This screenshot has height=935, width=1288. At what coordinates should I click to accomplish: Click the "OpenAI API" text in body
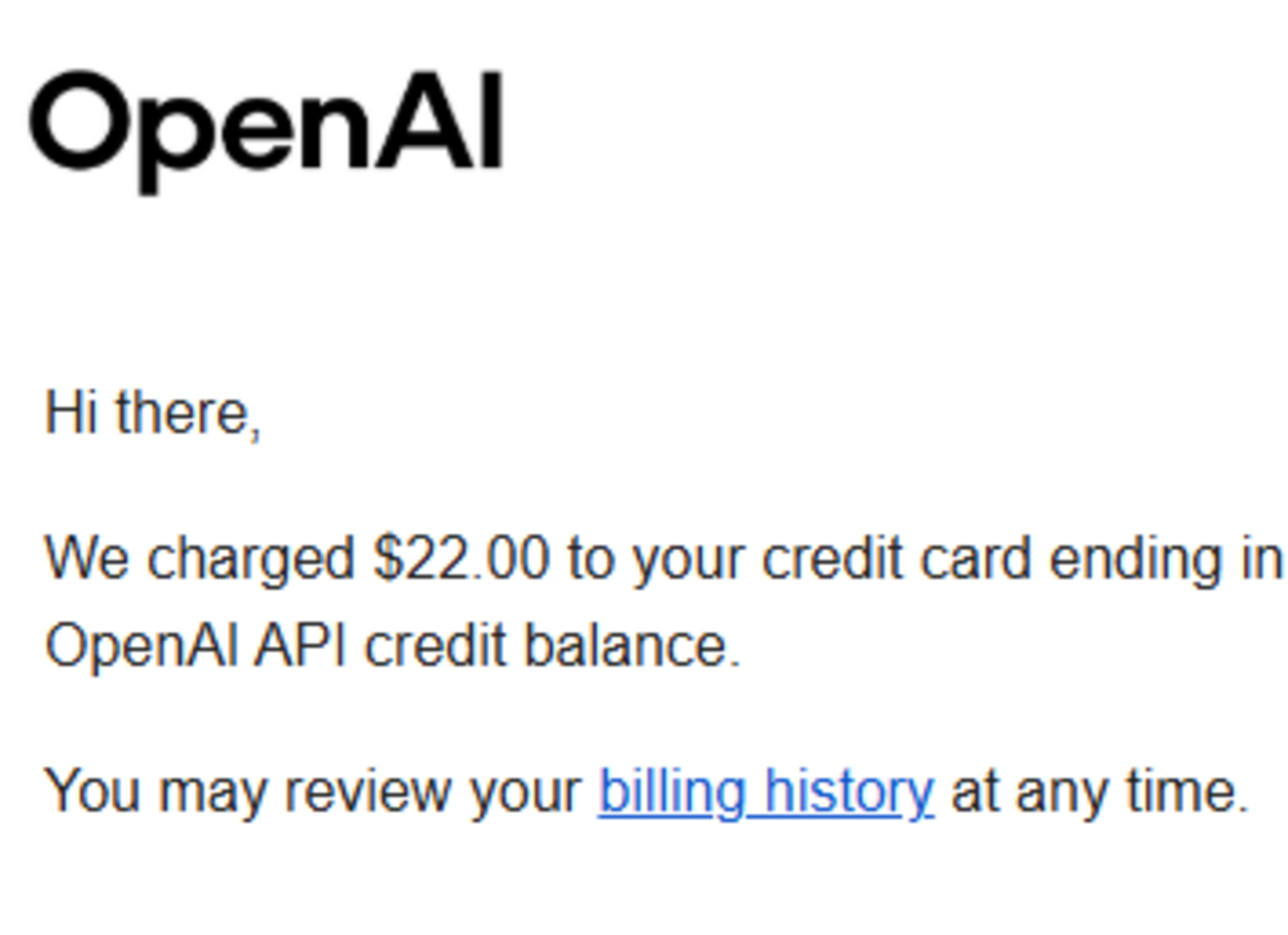coord(195,647)
